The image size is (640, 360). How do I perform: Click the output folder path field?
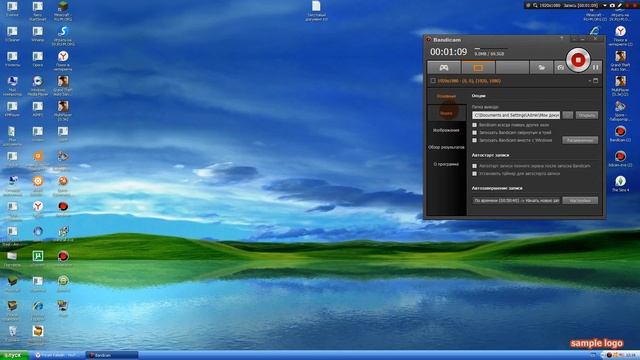pyautogui.click(x=516, y=115)
